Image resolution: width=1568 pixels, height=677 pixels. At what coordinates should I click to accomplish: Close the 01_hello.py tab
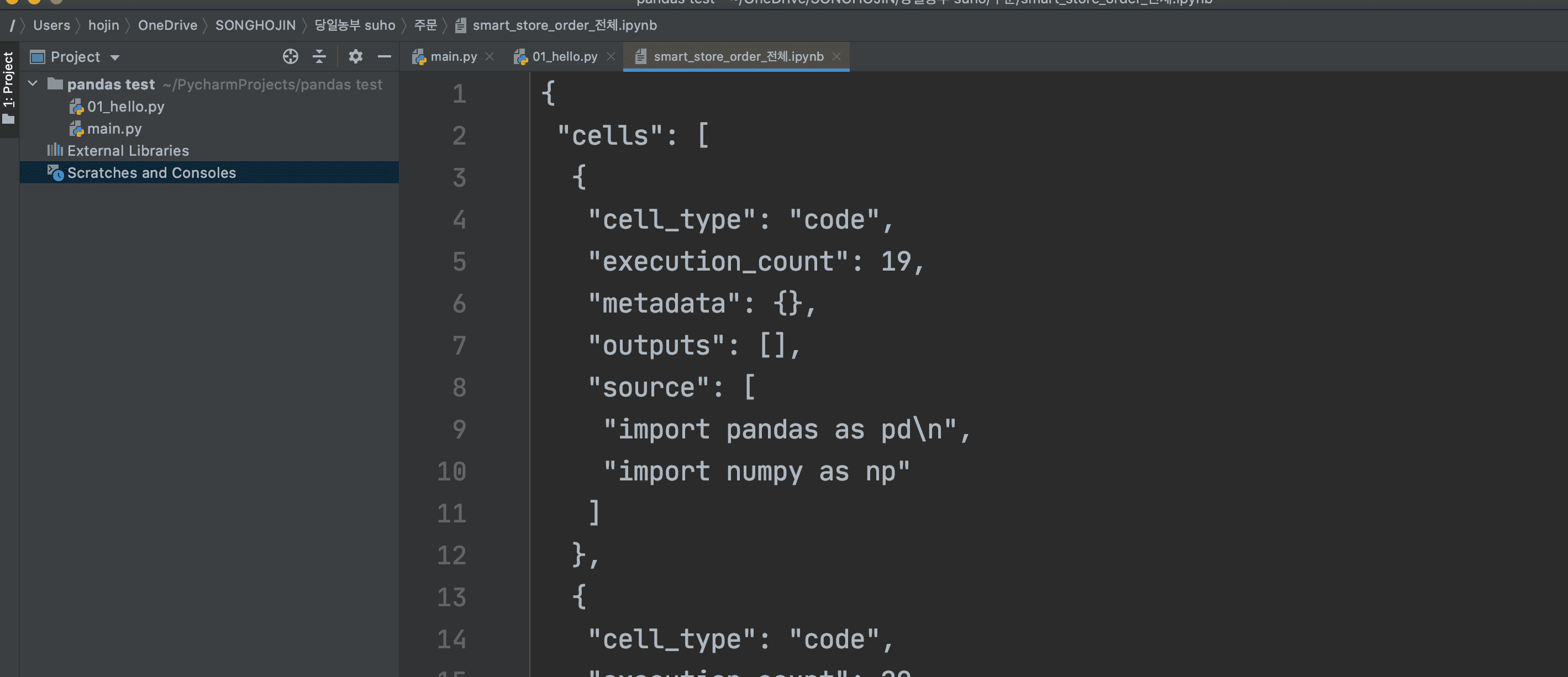(x=611, y=56)
